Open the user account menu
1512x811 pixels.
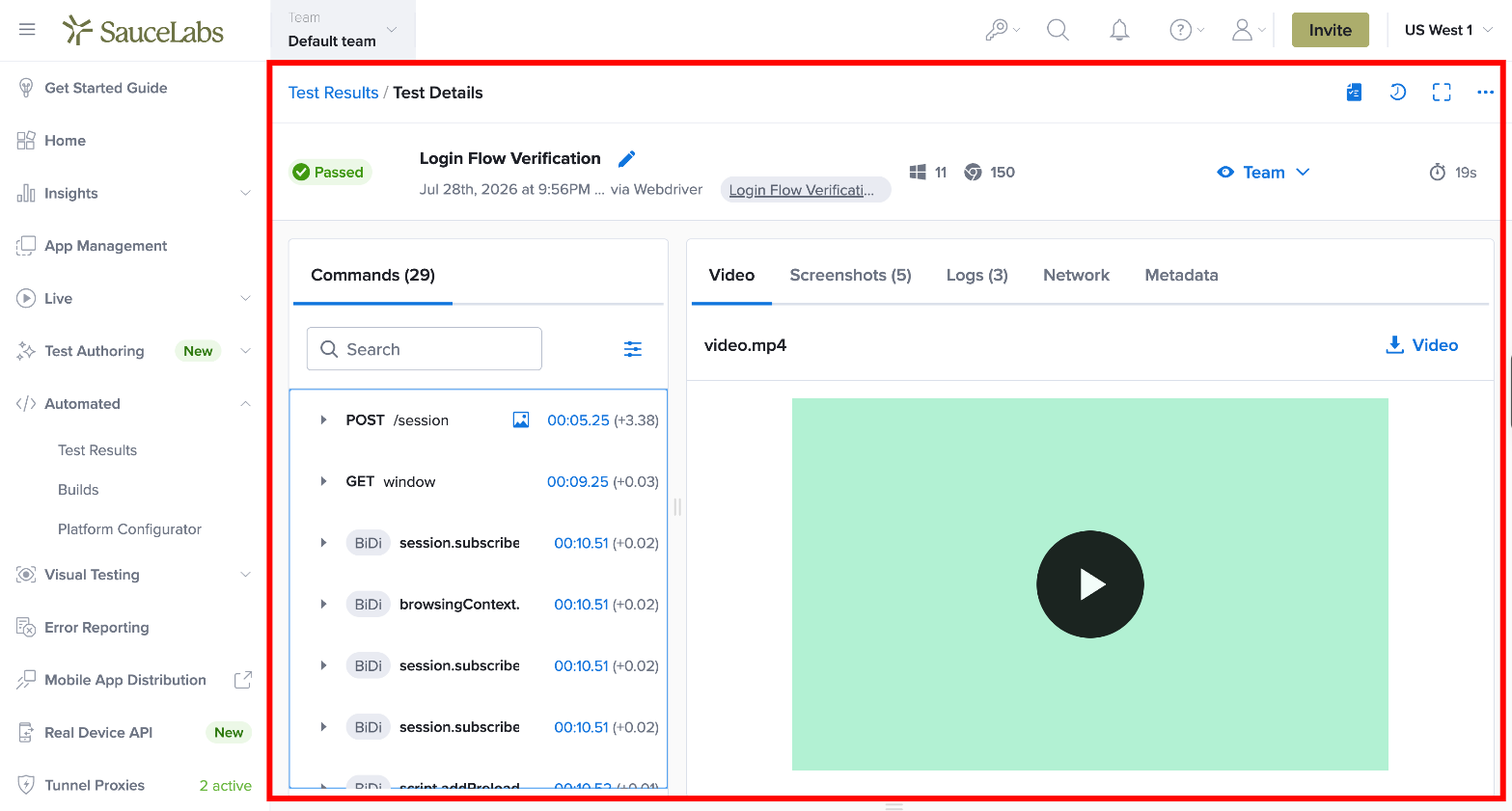point(1249,30)
